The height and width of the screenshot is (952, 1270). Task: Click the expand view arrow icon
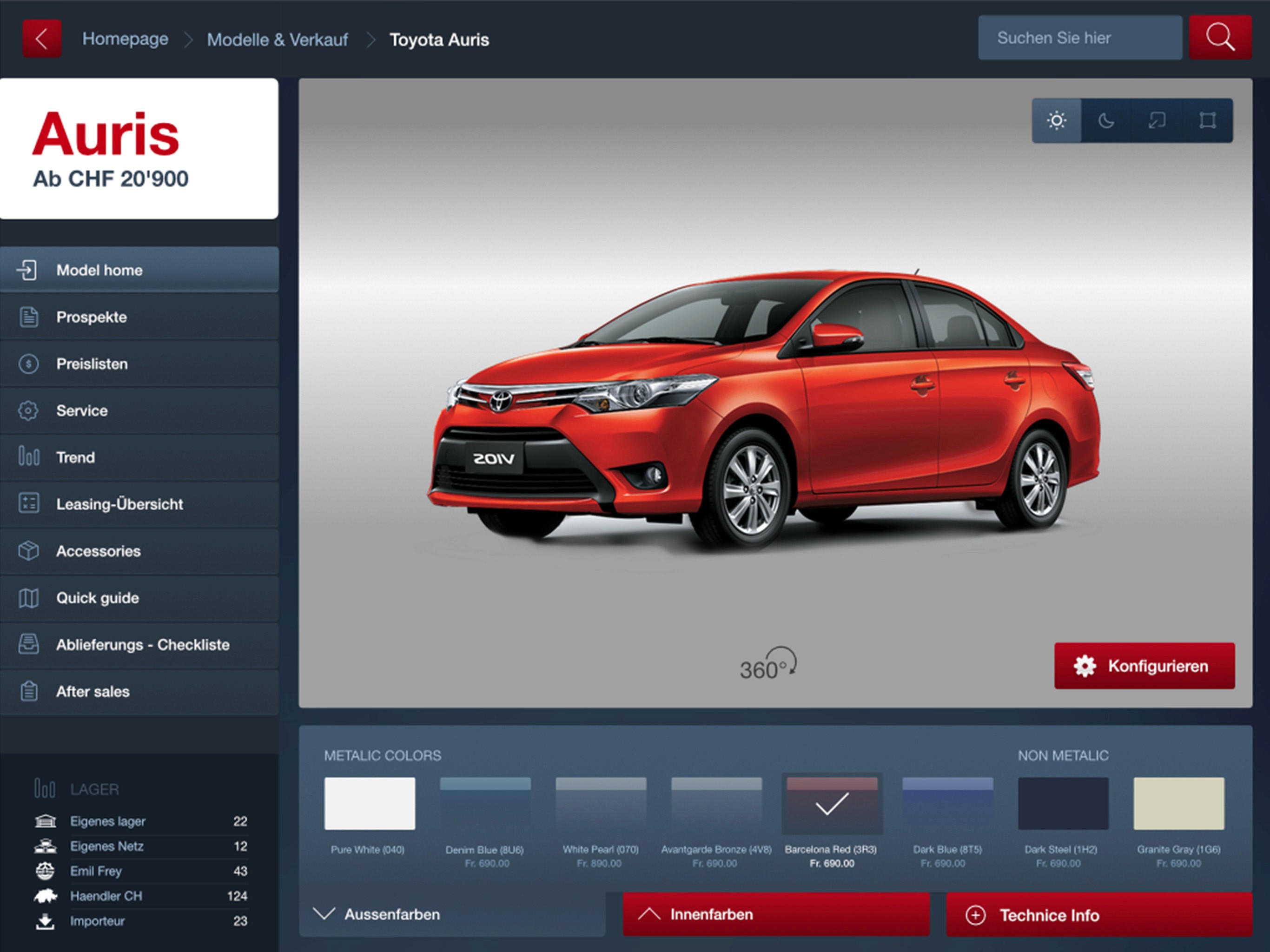point(1157,120)
